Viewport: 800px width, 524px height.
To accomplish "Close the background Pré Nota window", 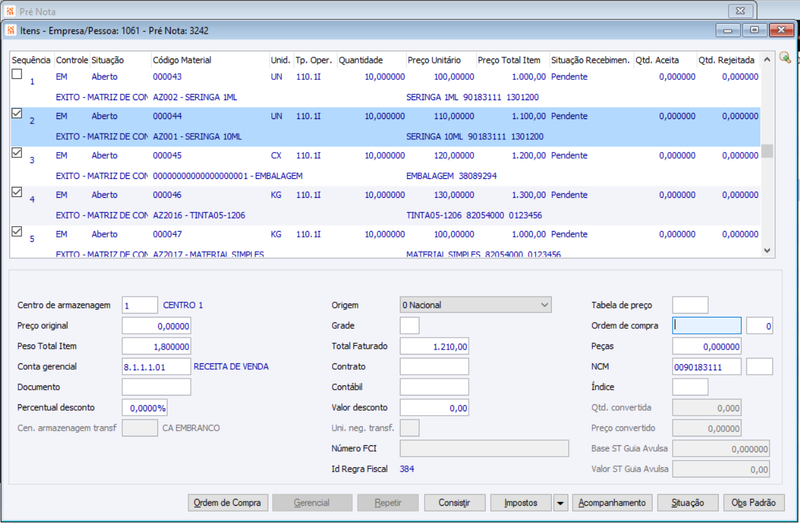I will [741, 11].
